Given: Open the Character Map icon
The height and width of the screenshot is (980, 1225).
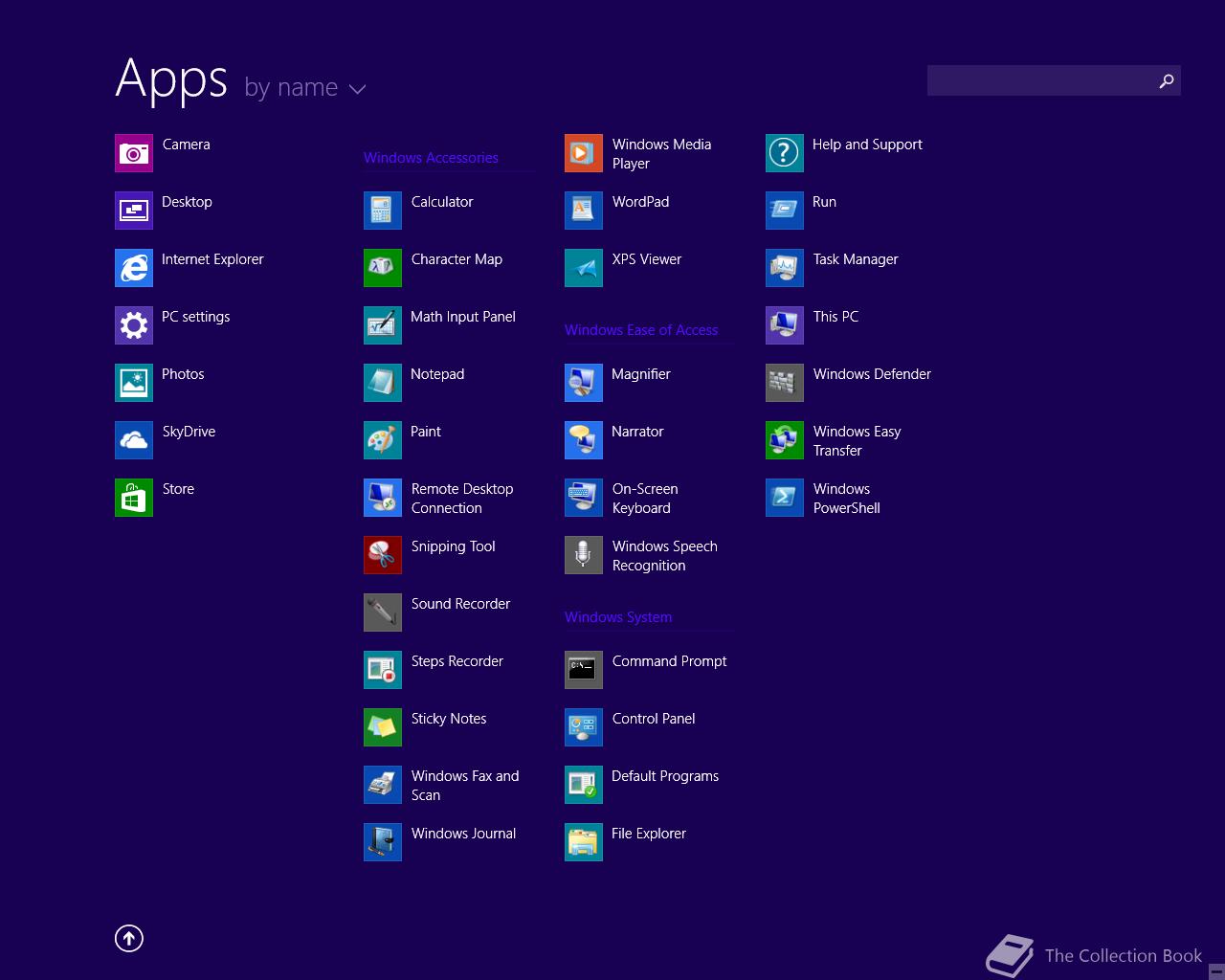Looking at the screenshot, I should tap(383, 268).
